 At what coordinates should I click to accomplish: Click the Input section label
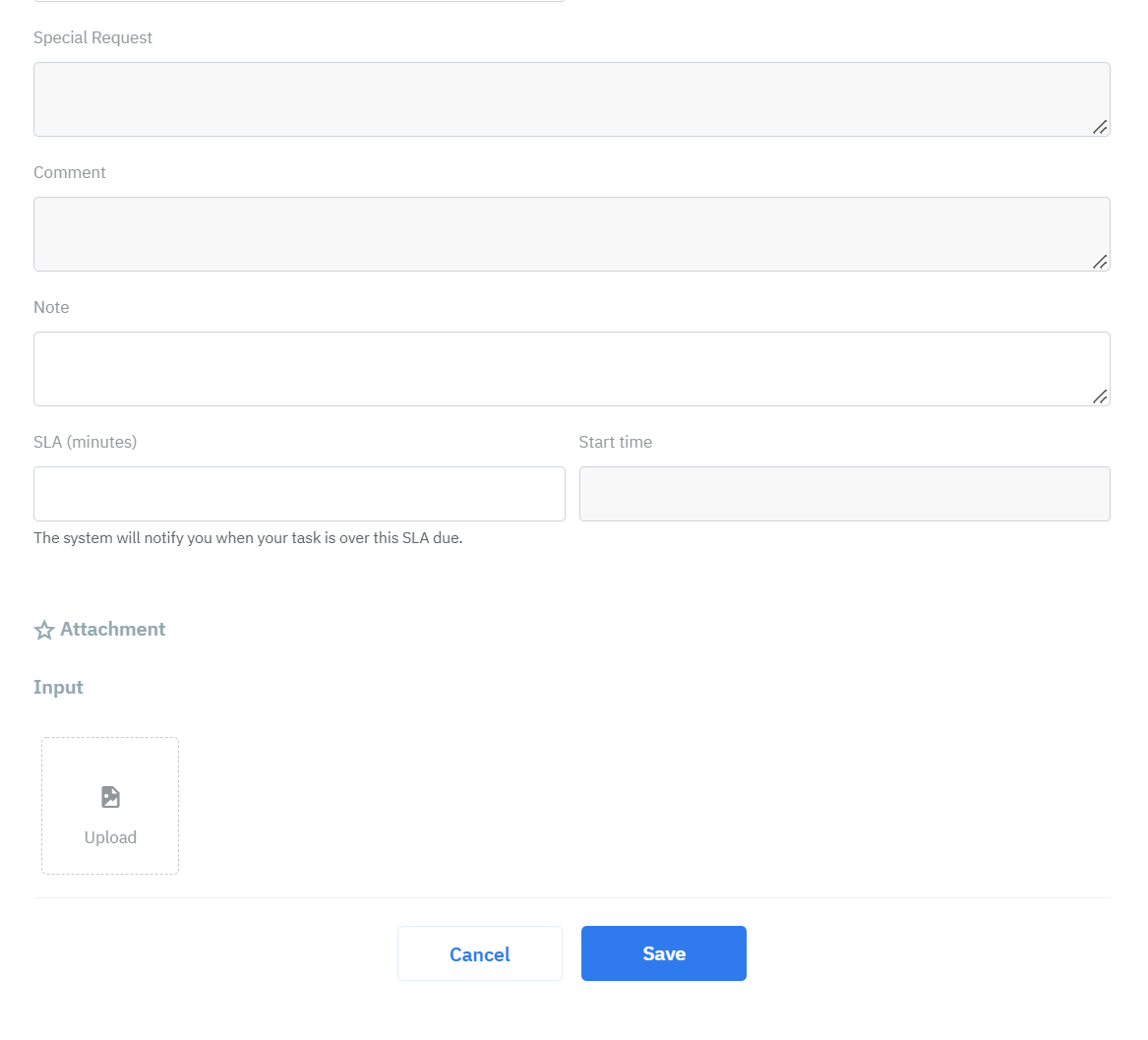coord(58,687)
